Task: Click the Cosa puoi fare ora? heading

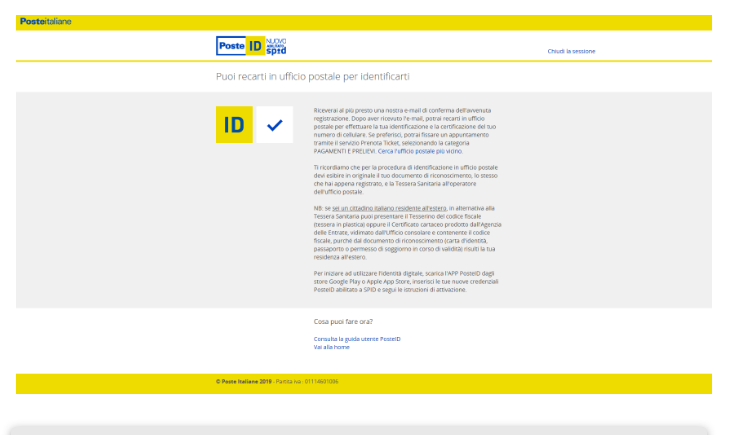Action: [x=343, y=321]
